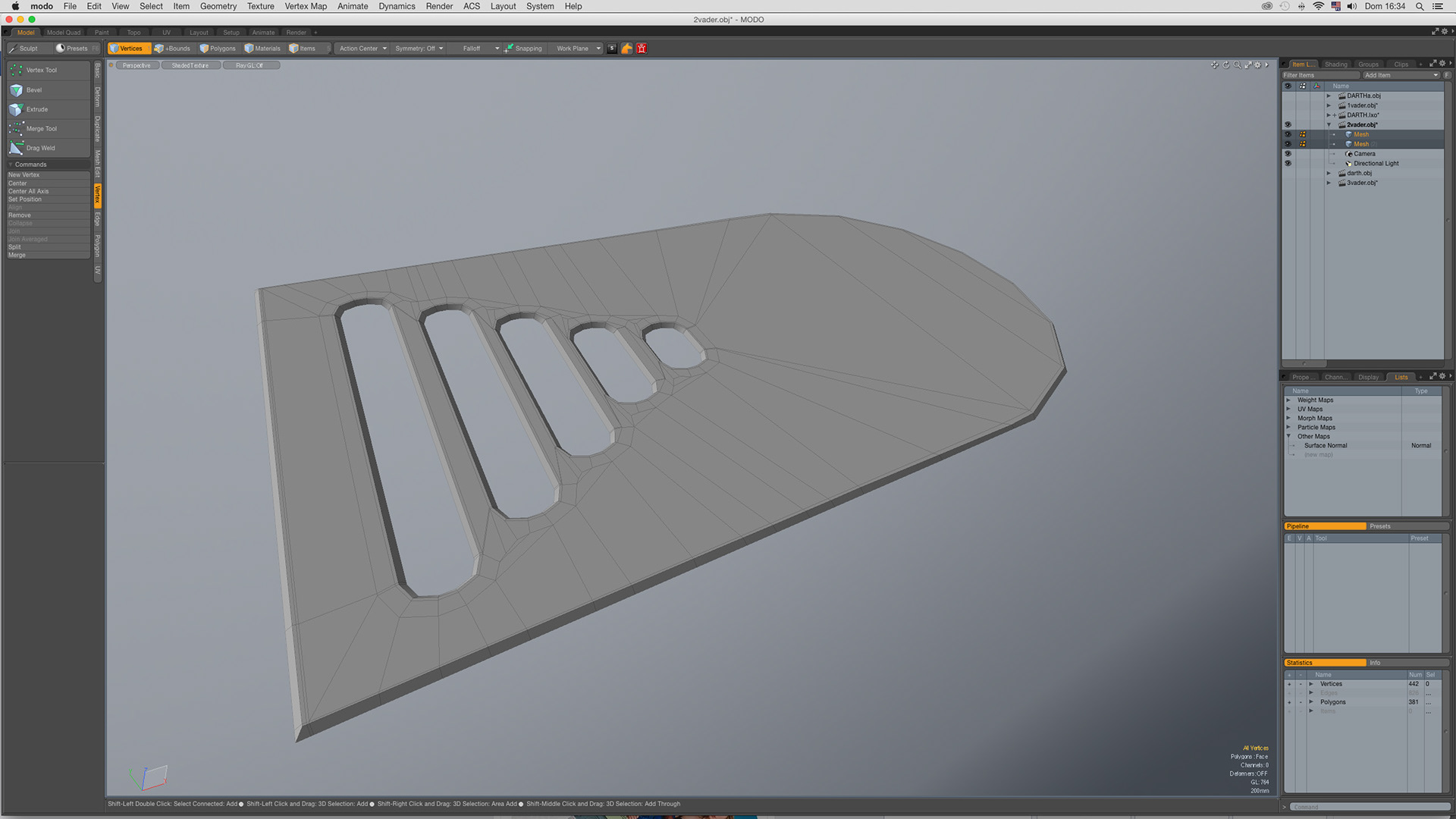Switch to the Paint layout tab
Viewport: 1456px width, 819px height.
(x=102, y=33)
